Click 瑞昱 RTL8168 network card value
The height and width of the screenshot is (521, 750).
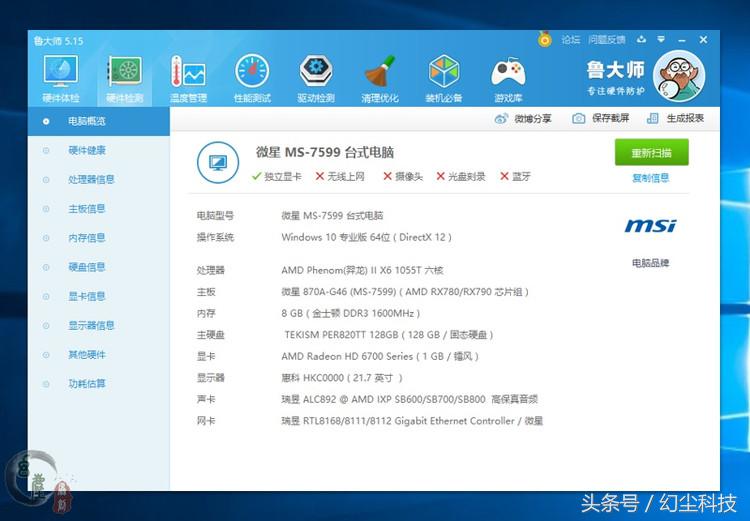(x=412, y=421)
